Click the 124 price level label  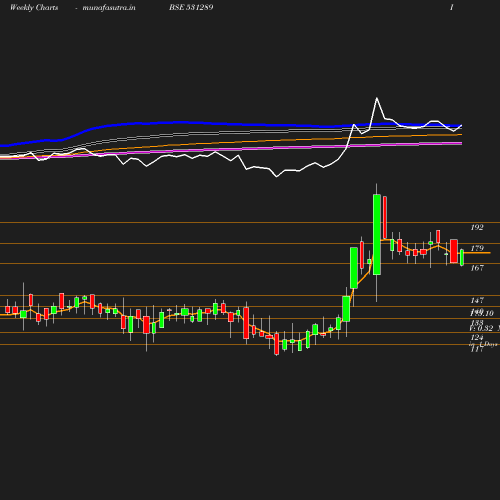[477, 337]
